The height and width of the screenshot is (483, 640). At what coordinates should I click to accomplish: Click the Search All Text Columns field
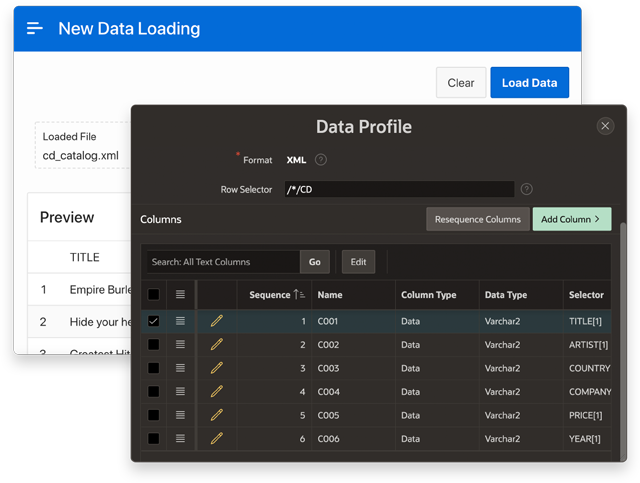(222, 262)
